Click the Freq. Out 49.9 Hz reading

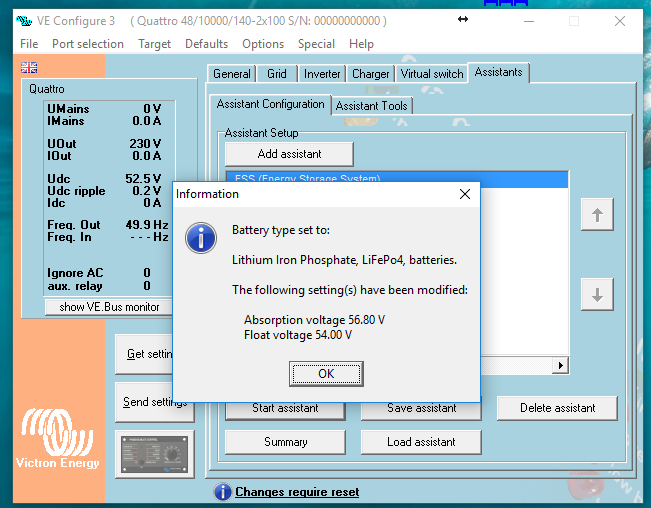(x=108, y=225)
